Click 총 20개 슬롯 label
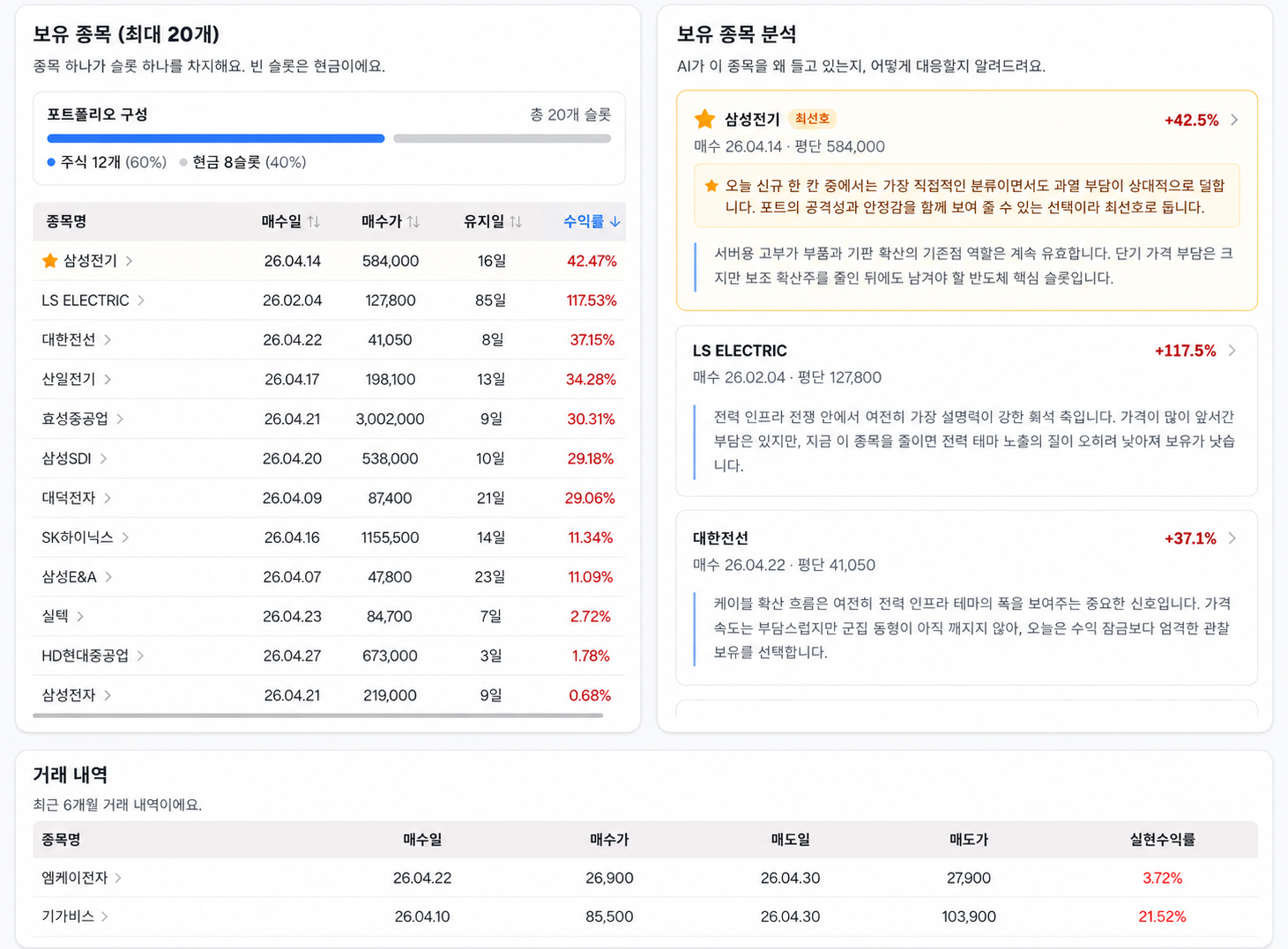 570,115
